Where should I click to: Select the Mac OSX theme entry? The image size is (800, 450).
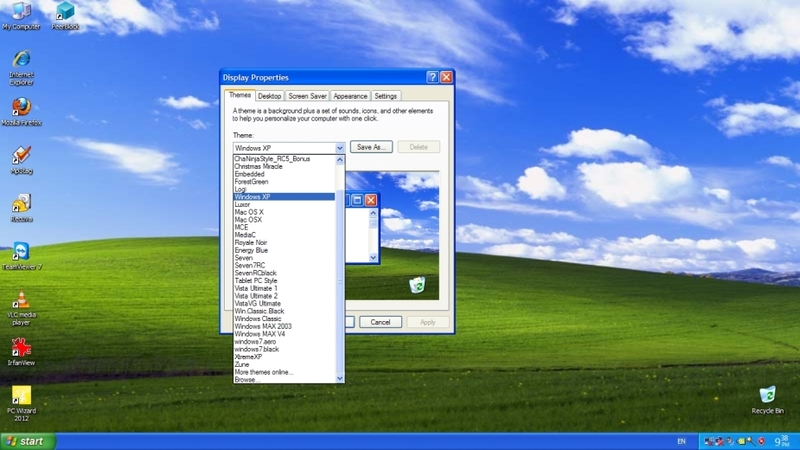pos(284,220)
